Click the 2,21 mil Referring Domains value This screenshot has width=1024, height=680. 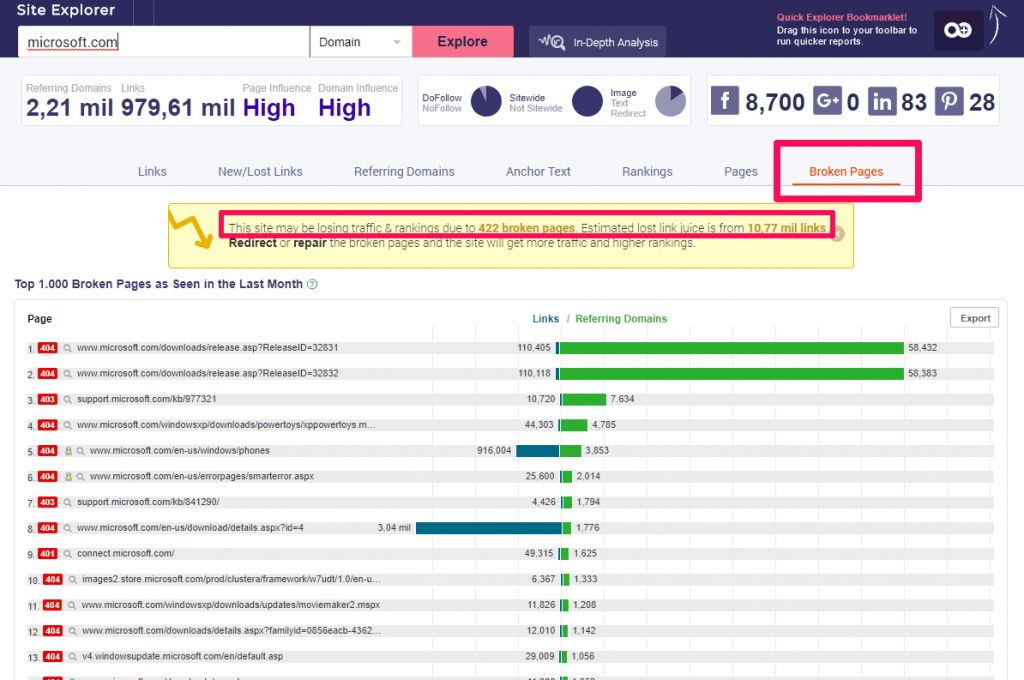point(70,108)
